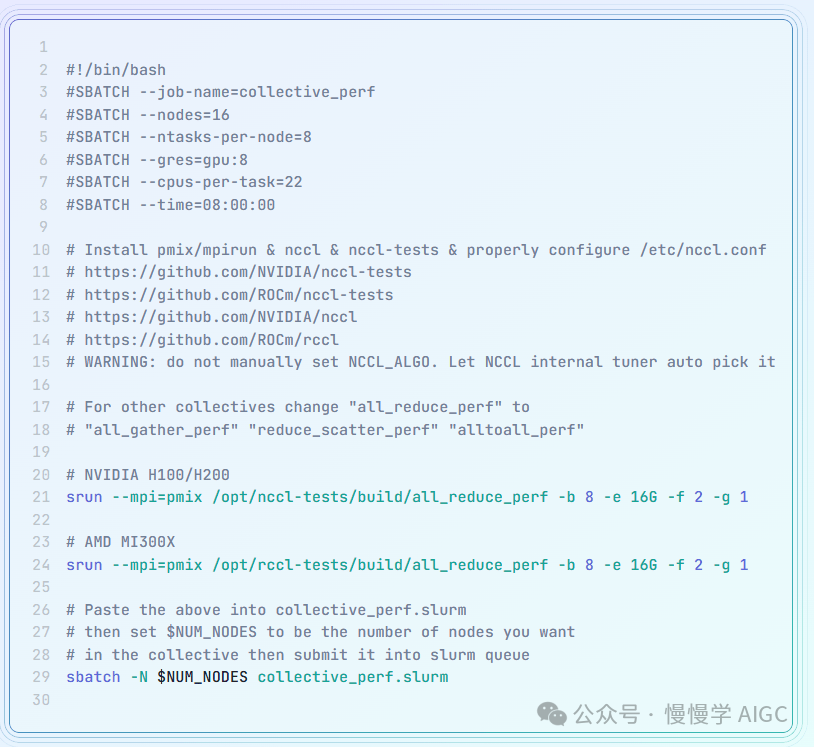814x747 pixels.
Task: Click the WARNING NCCL_ALGO comment
Action: coord(420,362)
